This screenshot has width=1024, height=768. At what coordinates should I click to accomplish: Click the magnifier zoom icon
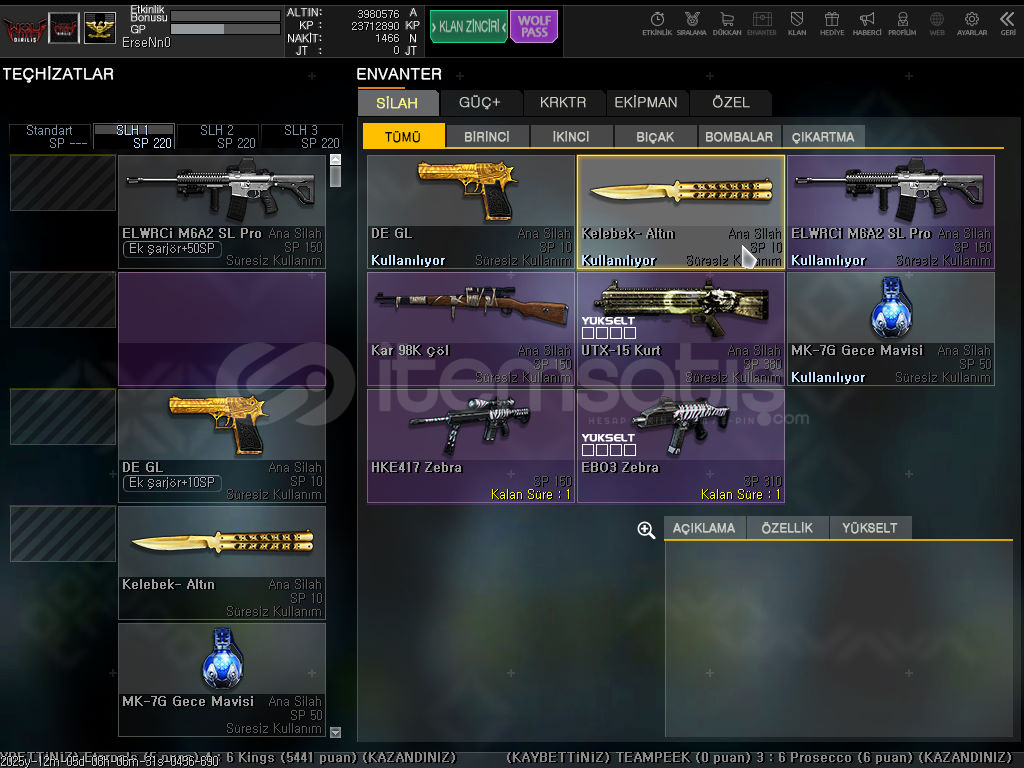[x=646, y=530]
